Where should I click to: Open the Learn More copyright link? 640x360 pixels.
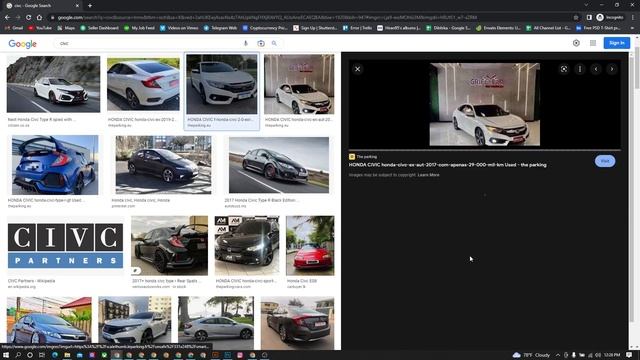coord(429,175)
